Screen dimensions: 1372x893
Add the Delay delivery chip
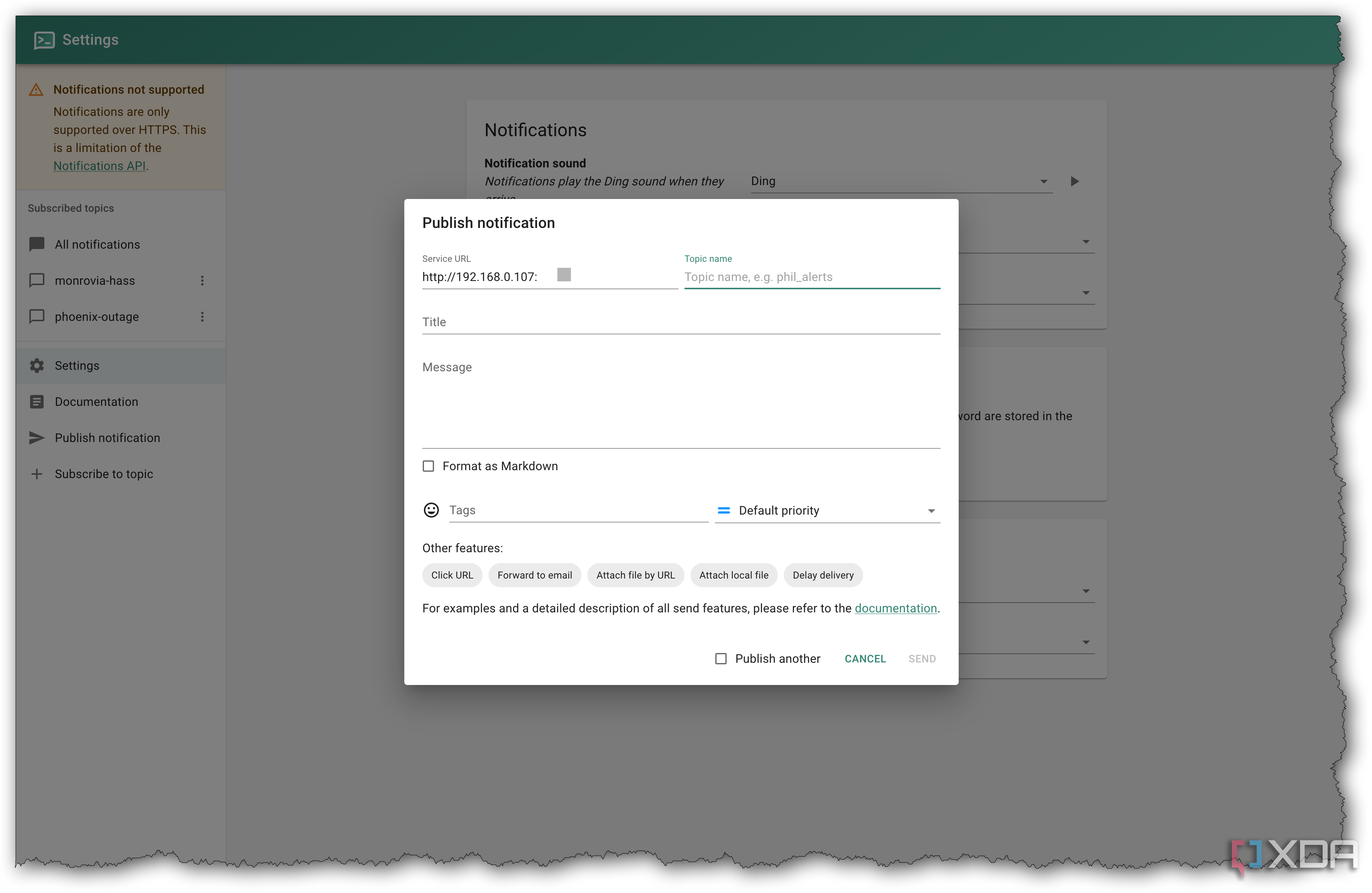click(823, 576)
